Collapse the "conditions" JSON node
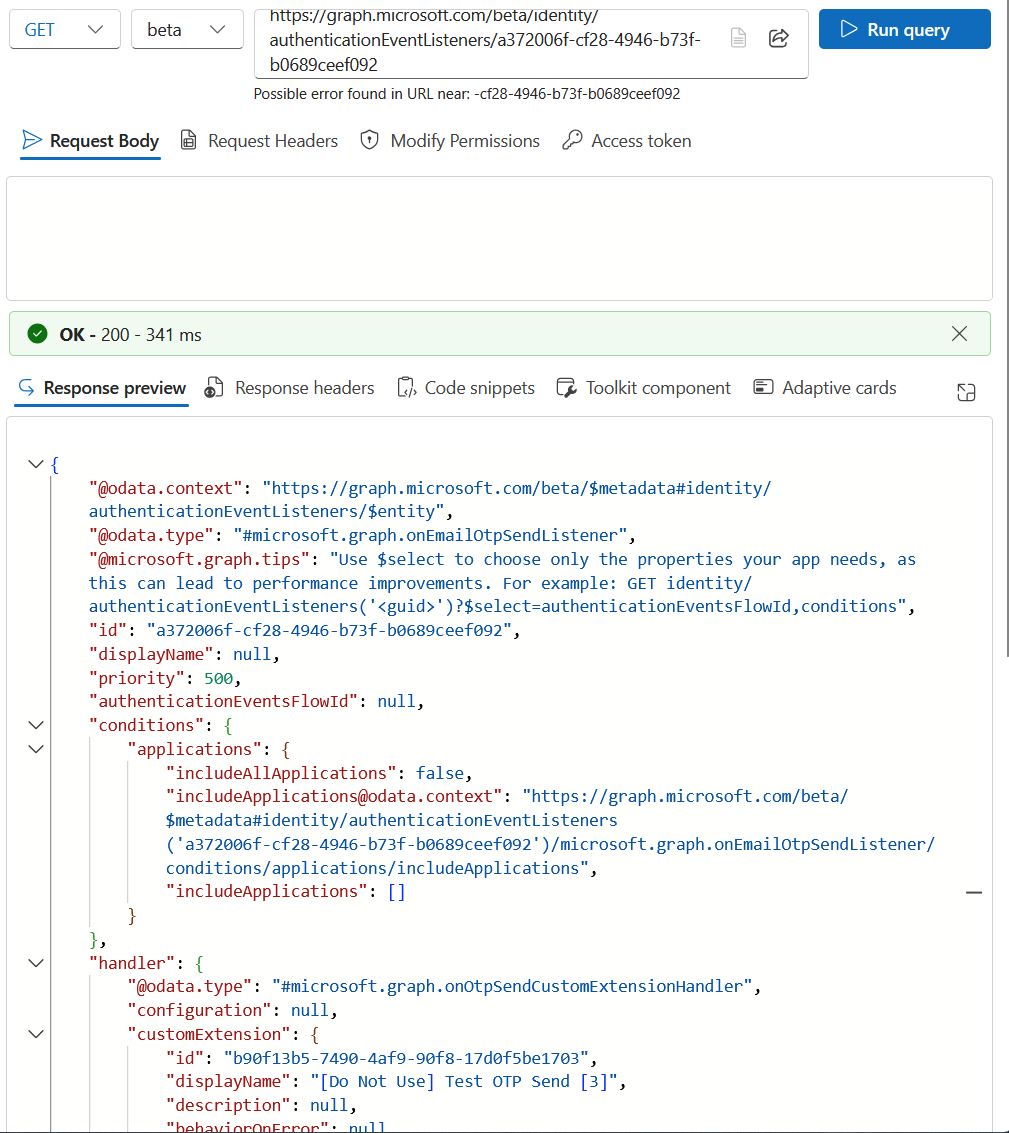Image resolution: width=1009 pixels, height=1133 pixels. point(35,725)
